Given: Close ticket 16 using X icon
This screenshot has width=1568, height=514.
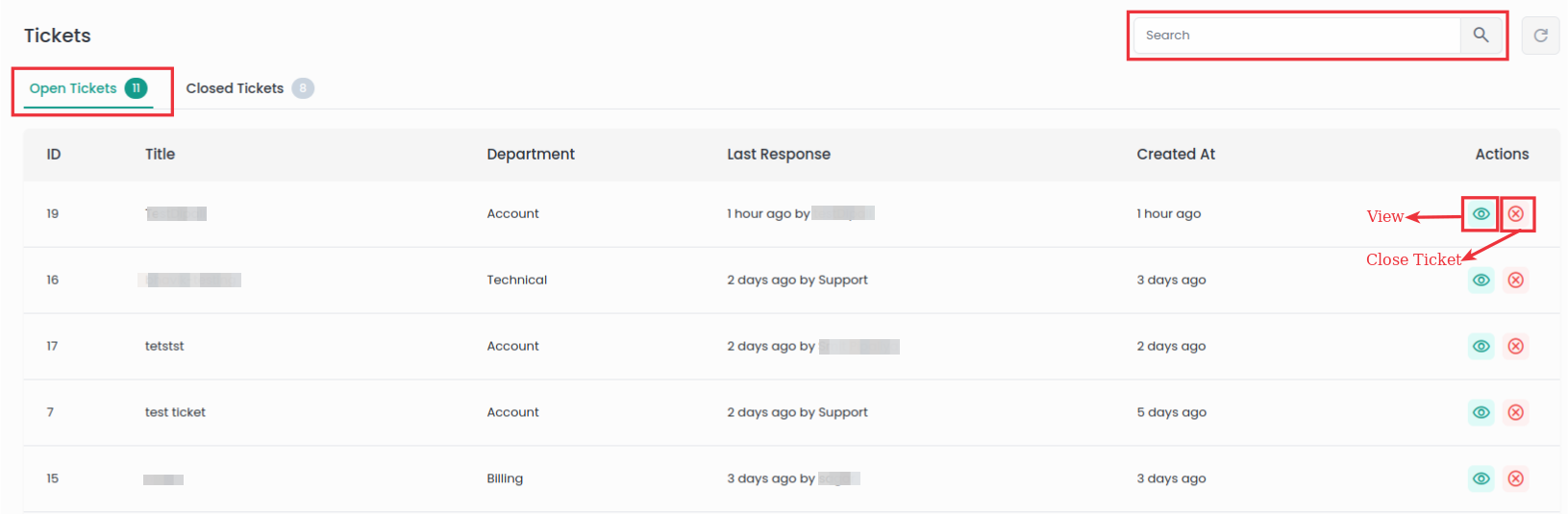Looking at the screenshot, I should 1515,281.
